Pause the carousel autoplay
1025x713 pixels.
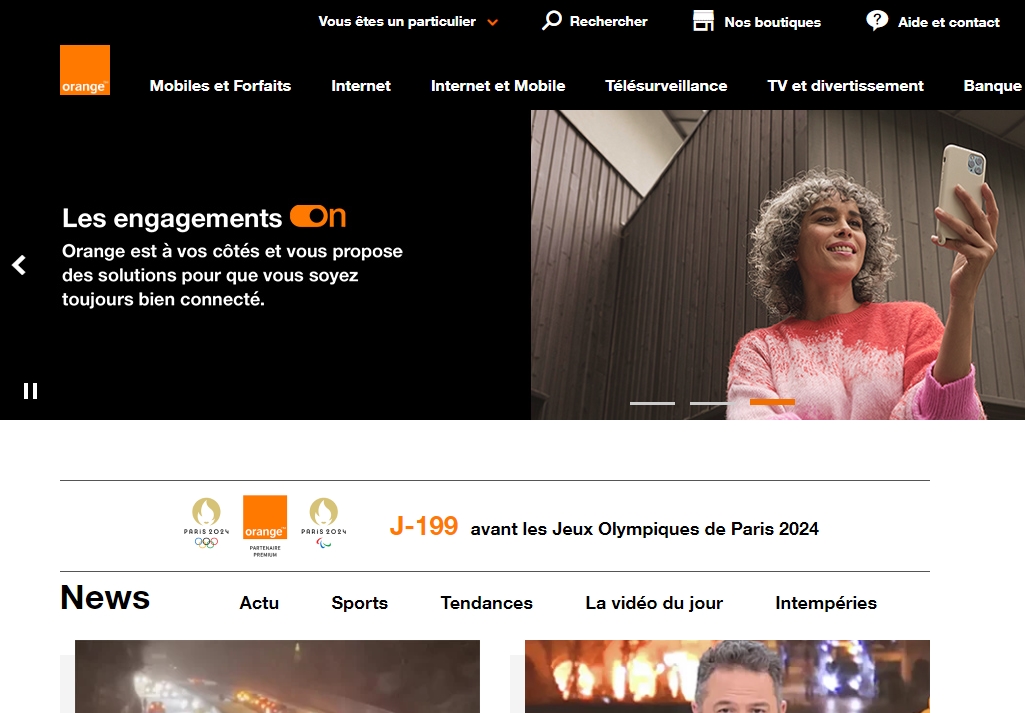tap(30, 391)
